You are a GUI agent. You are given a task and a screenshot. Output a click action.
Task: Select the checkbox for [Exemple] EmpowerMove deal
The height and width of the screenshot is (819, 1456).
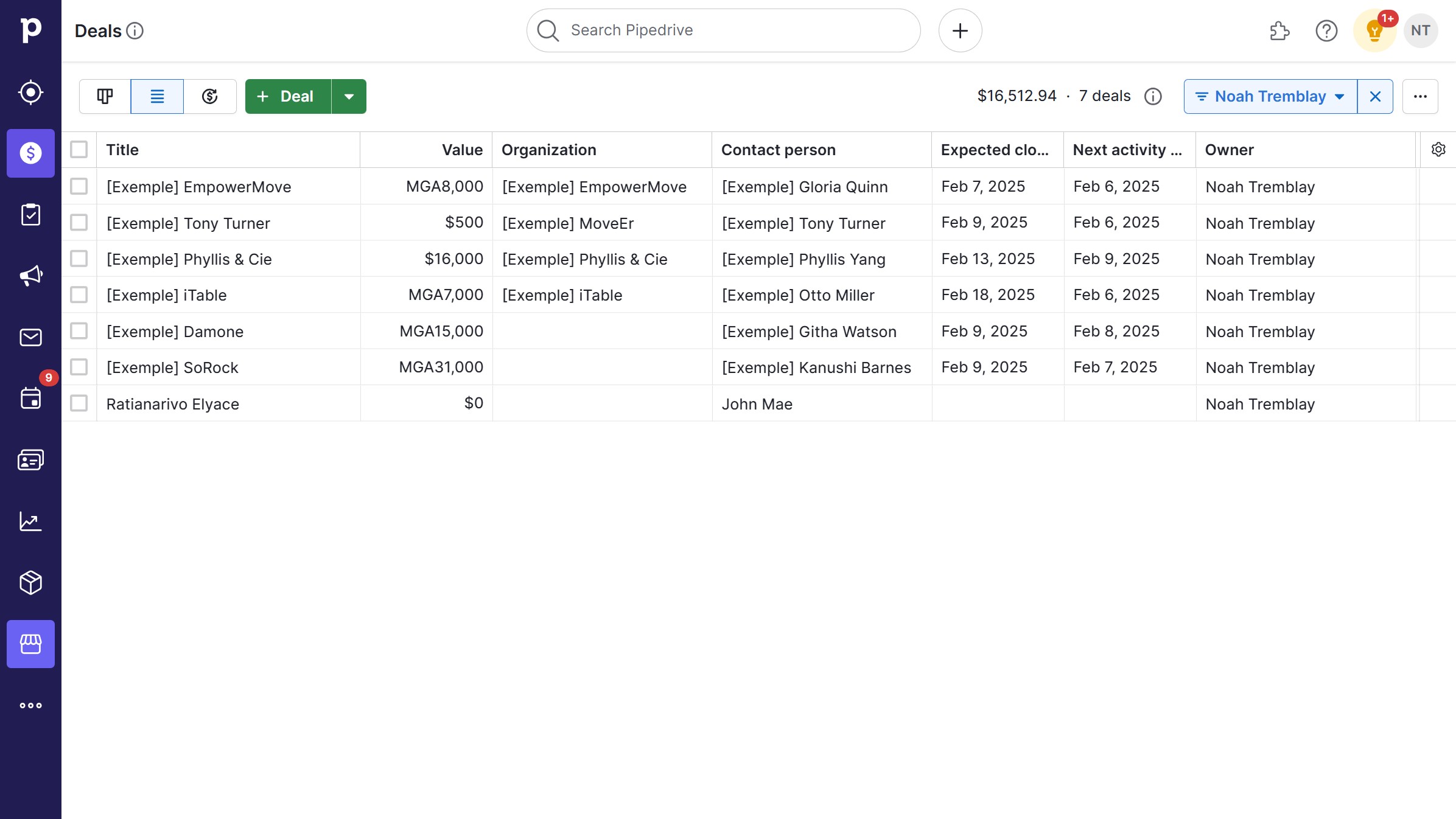79,186
